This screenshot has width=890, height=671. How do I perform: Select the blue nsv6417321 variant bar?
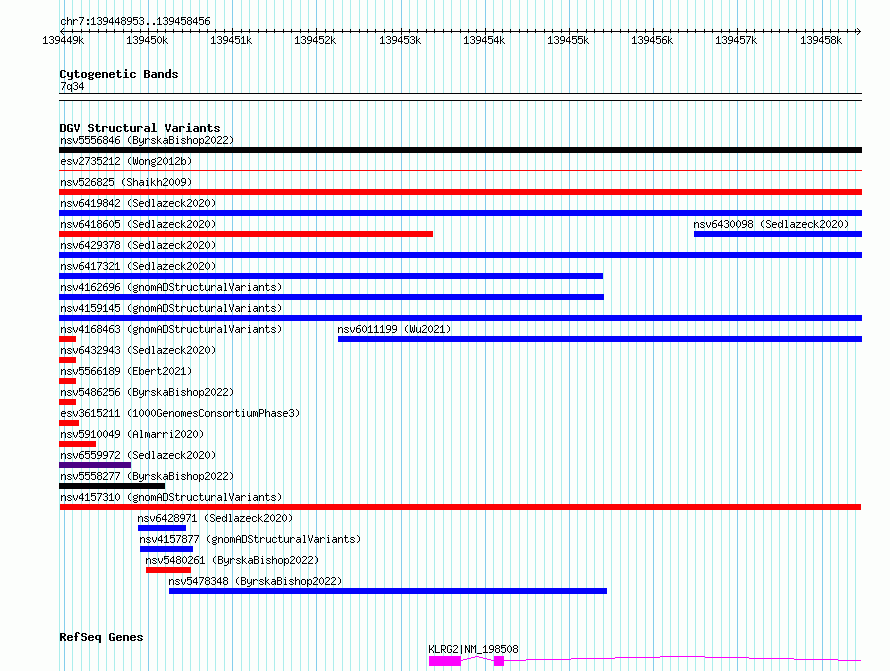(331, 276)
